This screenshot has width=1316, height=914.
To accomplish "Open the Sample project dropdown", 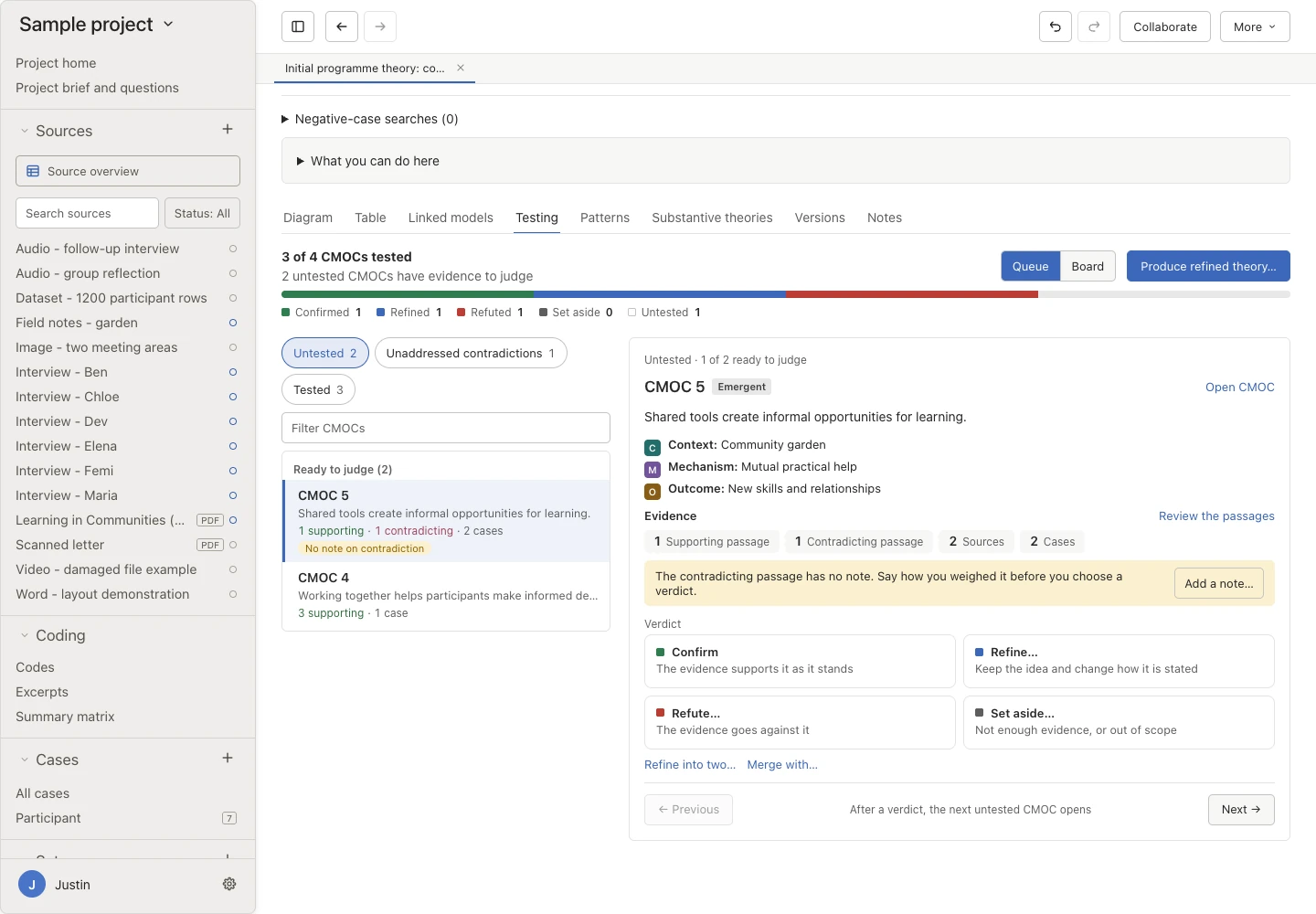I will point(97,25).
